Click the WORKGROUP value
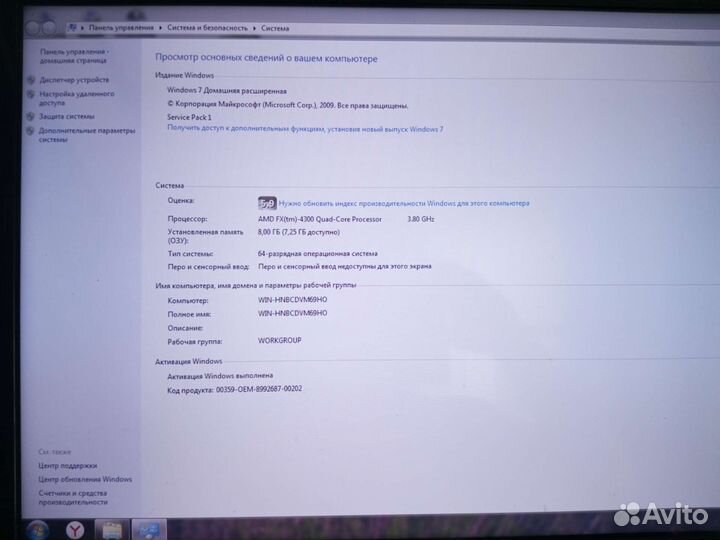 [280, 340]
